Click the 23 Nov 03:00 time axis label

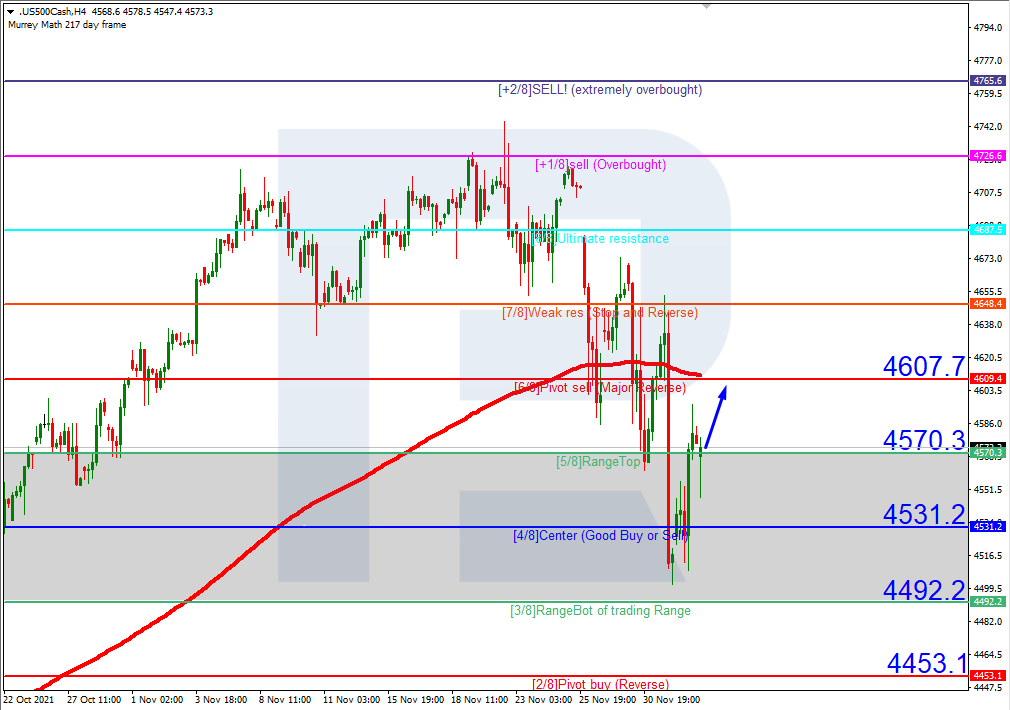[544, 700]
